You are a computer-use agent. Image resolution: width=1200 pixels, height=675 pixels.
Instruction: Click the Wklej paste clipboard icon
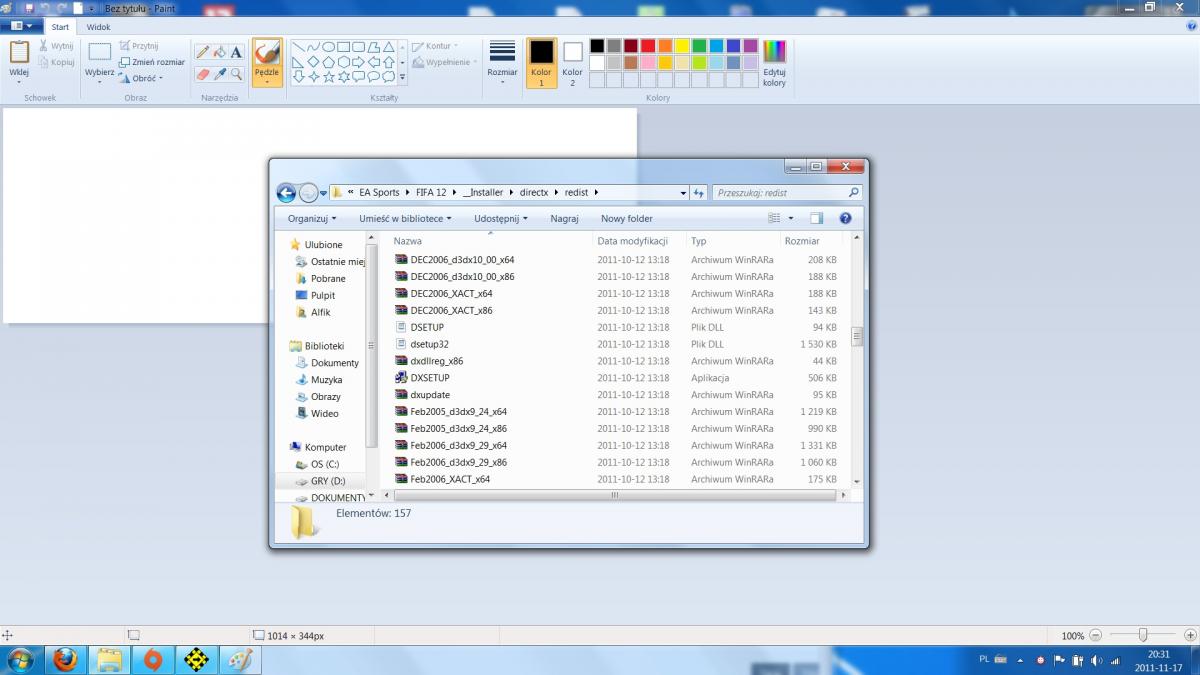19,52
